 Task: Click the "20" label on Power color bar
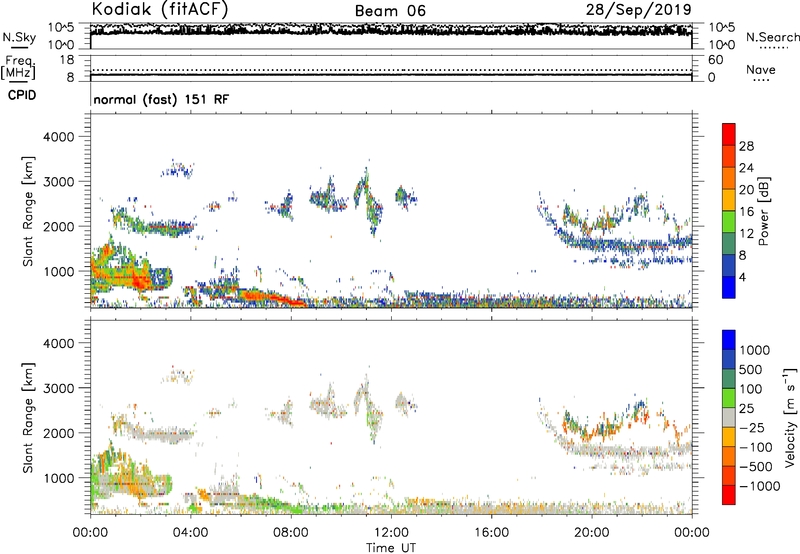coord(746,190)
